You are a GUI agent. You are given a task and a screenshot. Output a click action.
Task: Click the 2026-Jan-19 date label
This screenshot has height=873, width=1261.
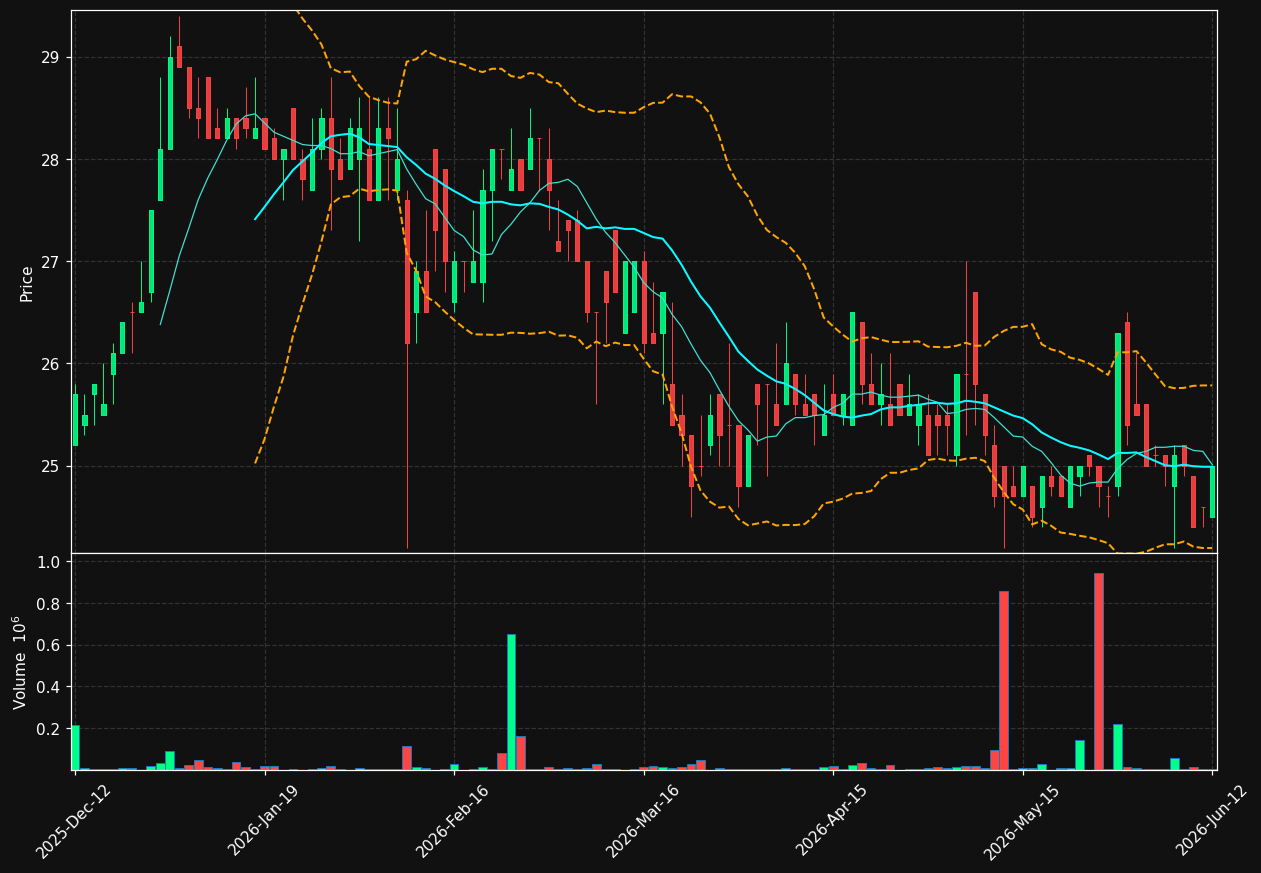pos(264,820)
